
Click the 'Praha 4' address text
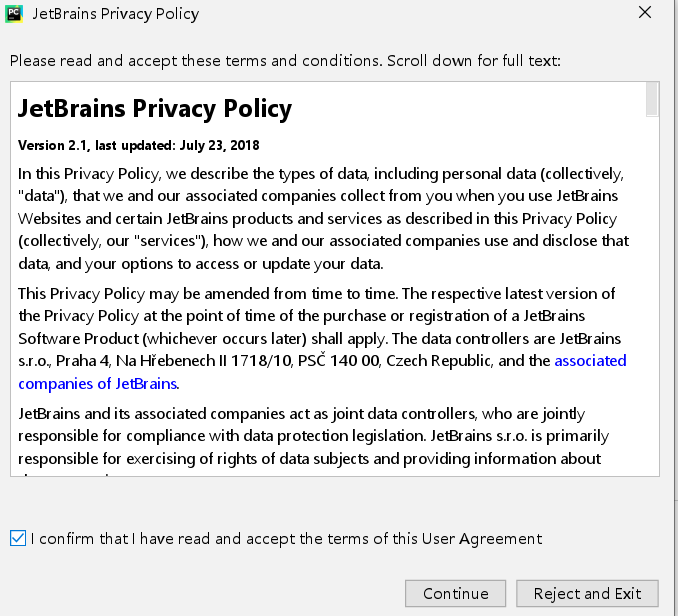point(83,361)
